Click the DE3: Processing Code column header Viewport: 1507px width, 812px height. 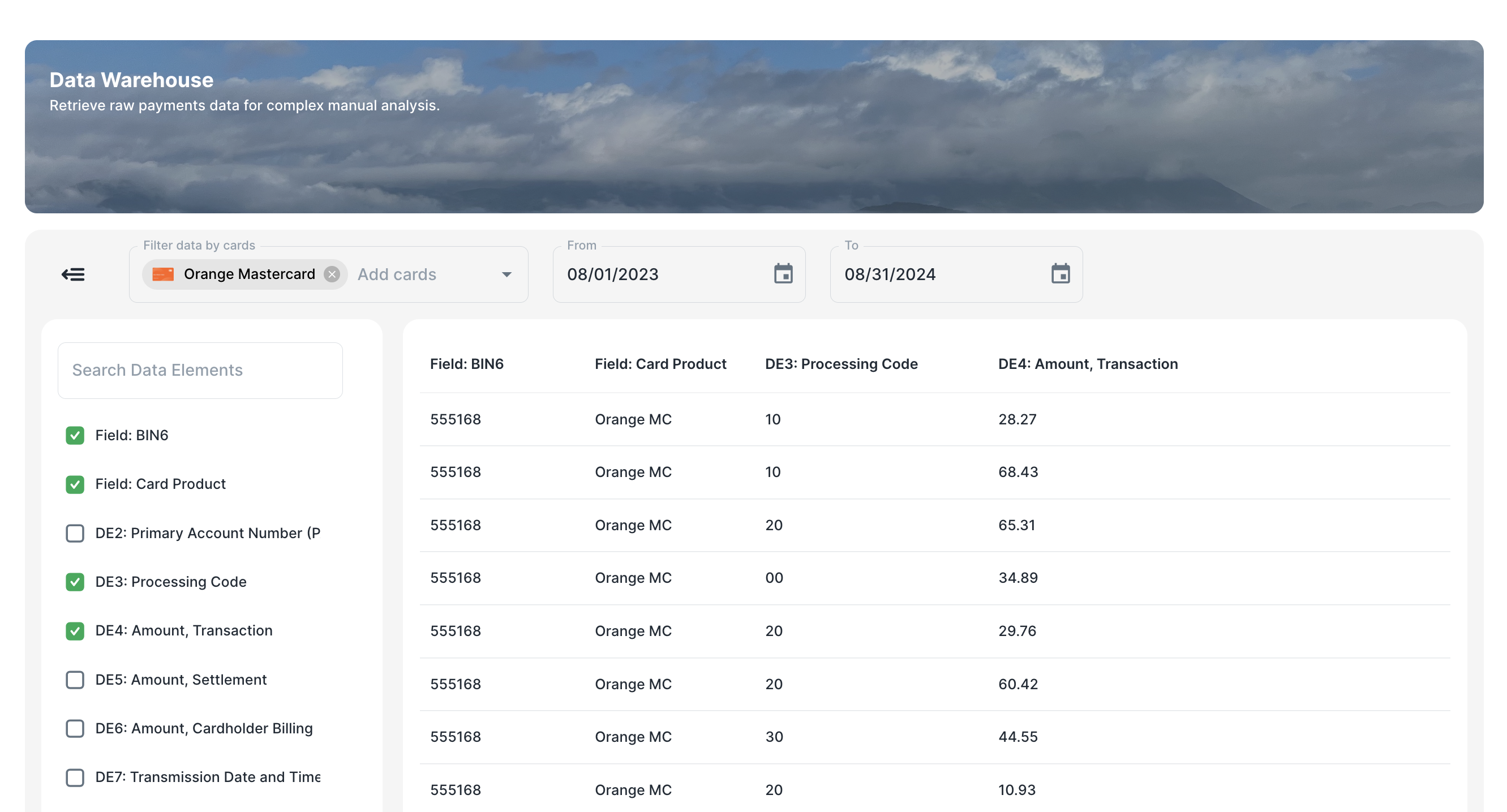(x=841, y=364)
